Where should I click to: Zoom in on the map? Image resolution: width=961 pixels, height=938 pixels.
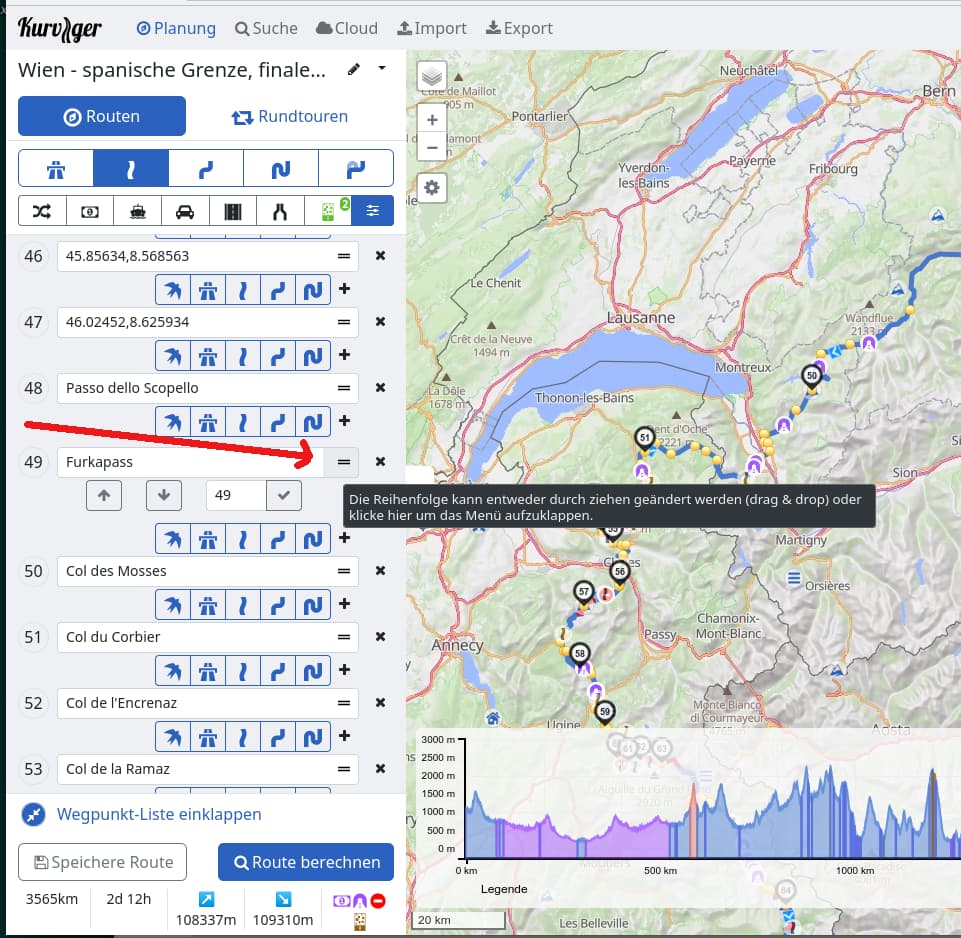[x=432, y=120]
